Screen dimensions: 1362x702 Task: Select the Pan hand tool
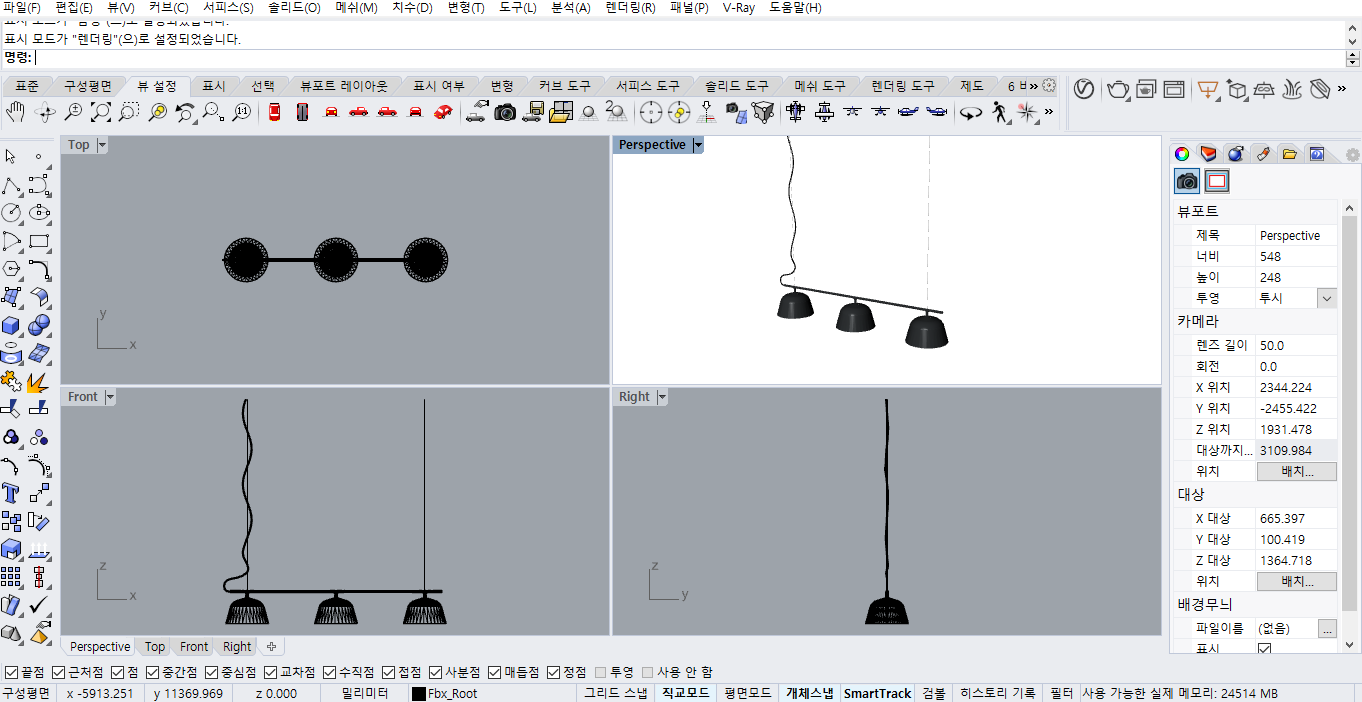(16, 112)
